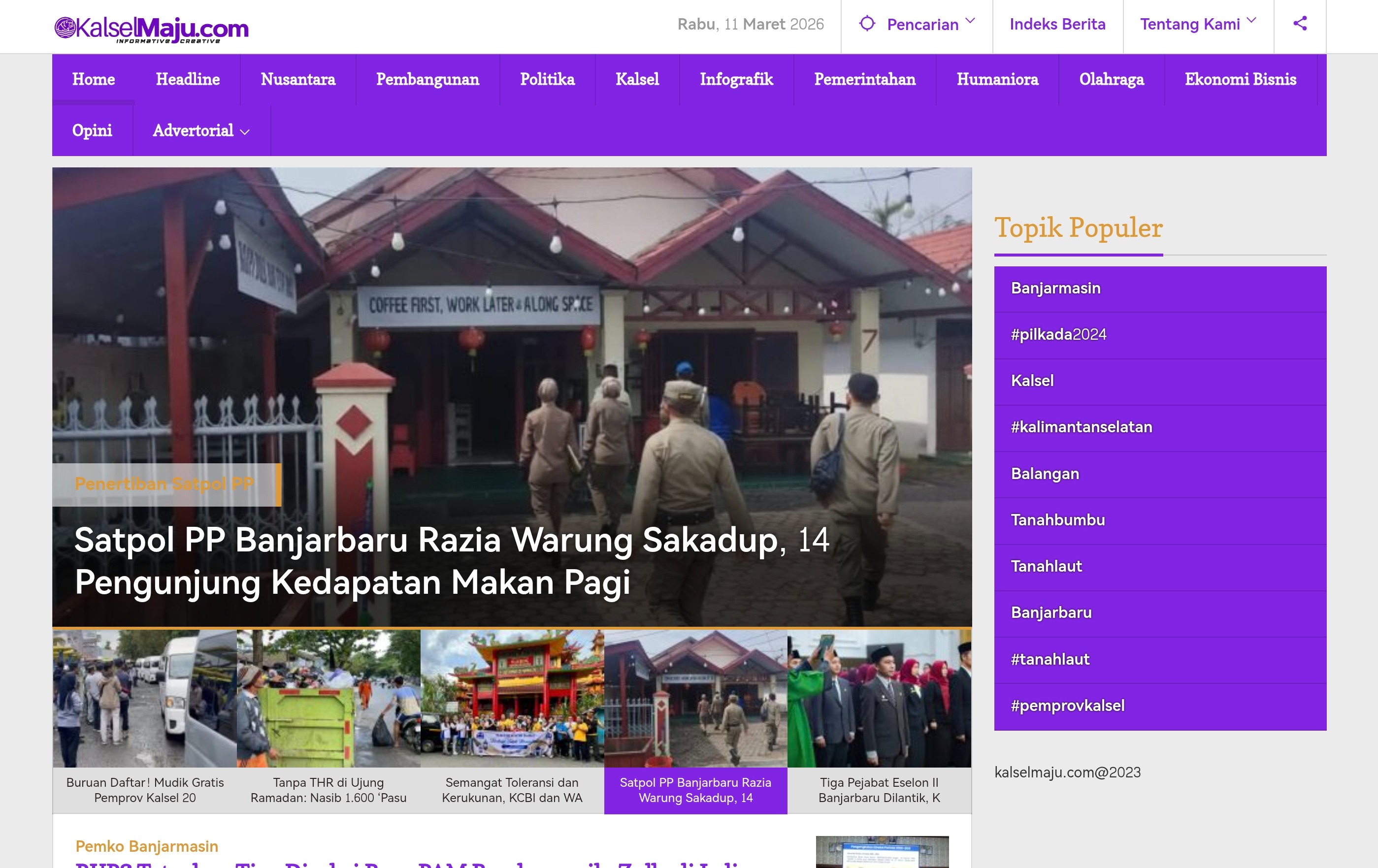Click the Penertiban Satpol PP category label
1378x868 pixels.
pos(164,483)
